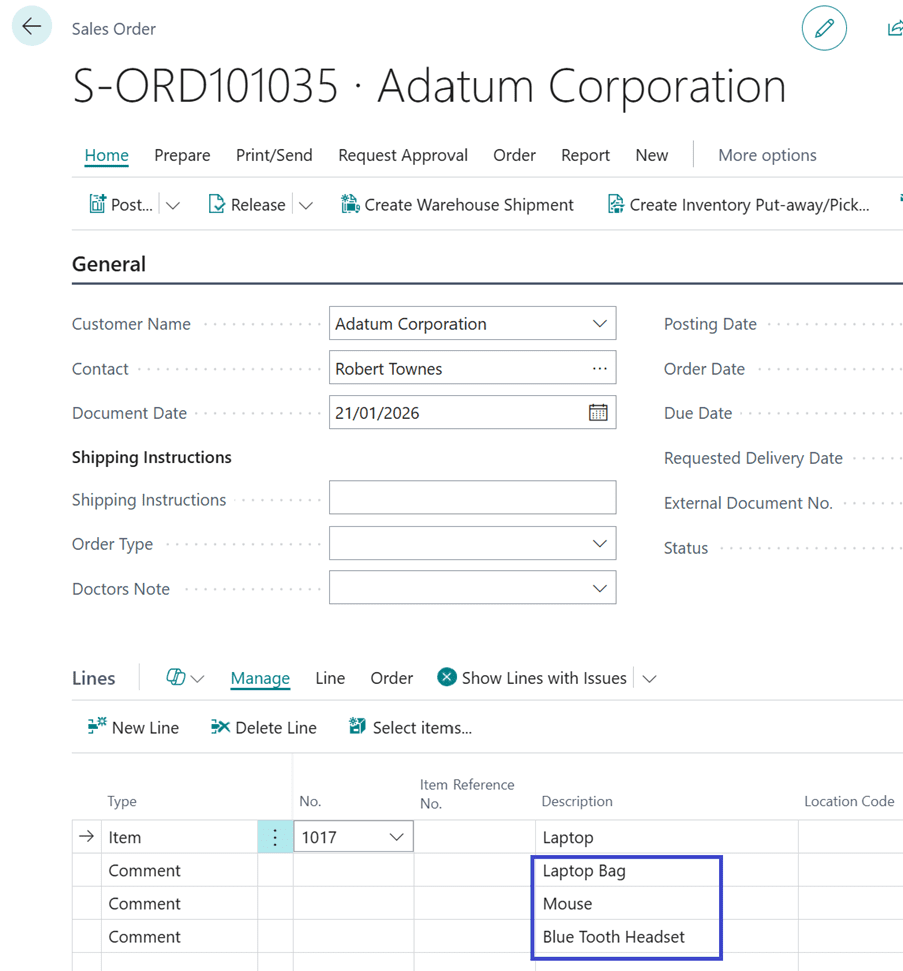Click Contact lookup ellipsis for Robert Townes
The image size is (903, 971).
(599, 369)
